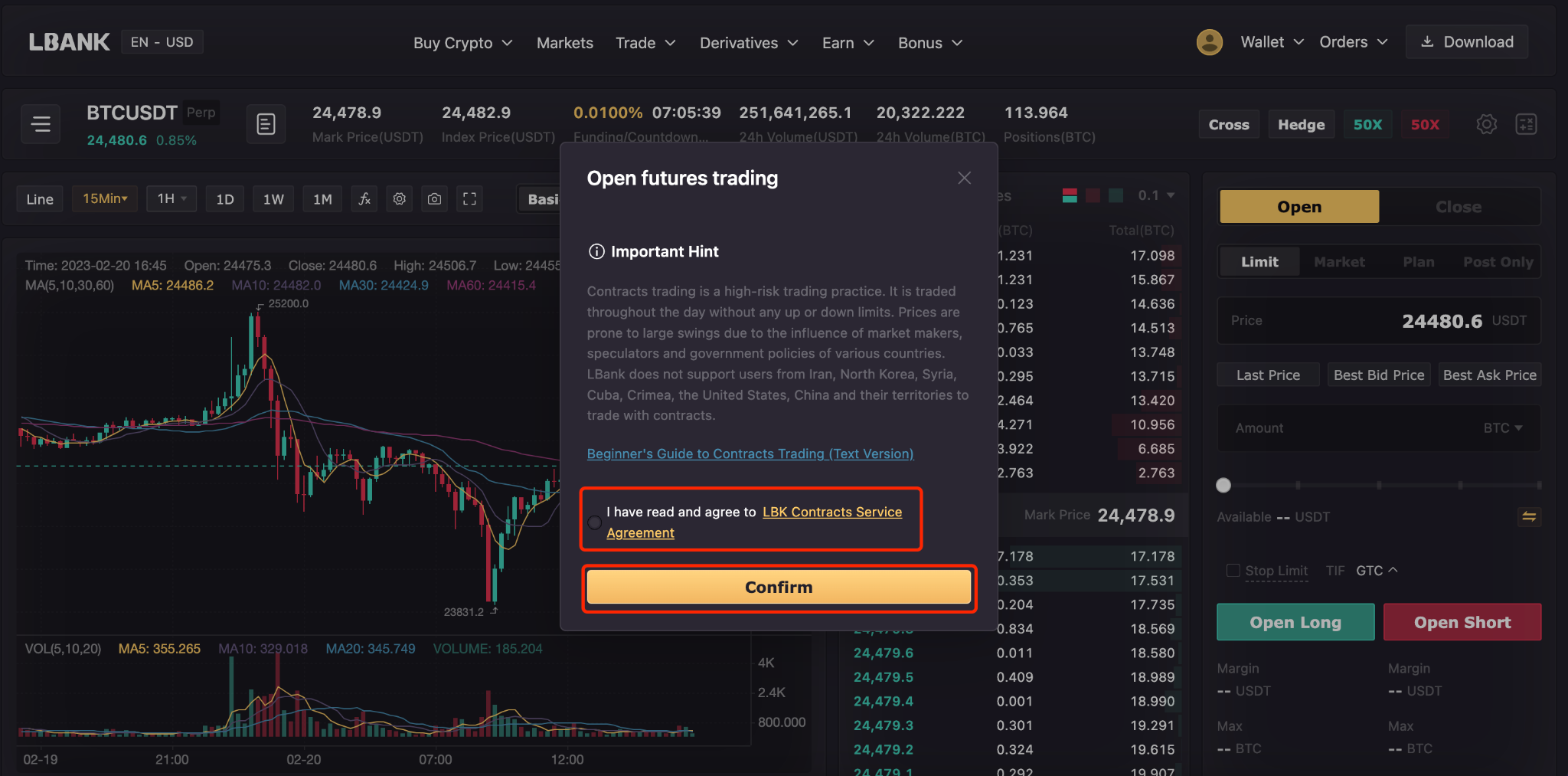The image size is (1568, 776).
Task: Close the Open futures trading dialog
Action: 964,178
